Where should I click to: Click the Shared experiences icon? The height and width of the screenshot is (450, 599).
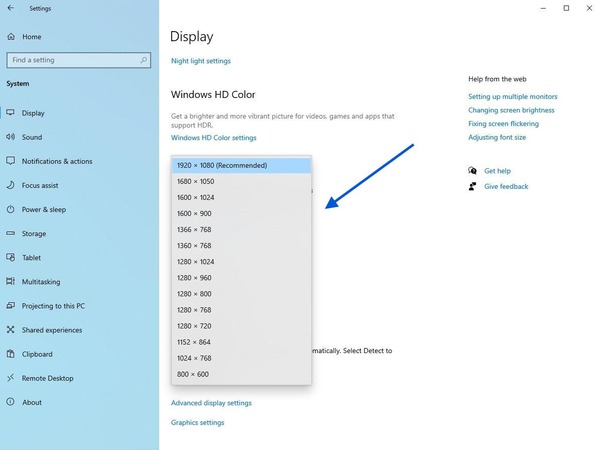coord(10,329)
